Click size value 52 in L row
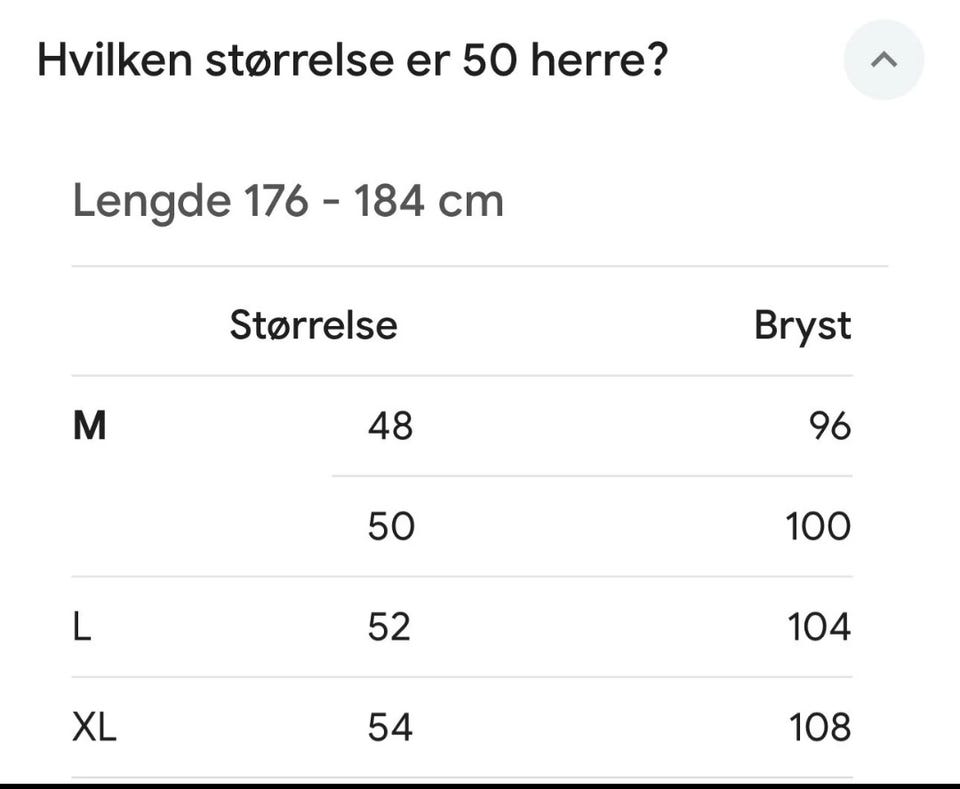Image resolution: width=960 pixels, height=789 pixels. pos(389,626)
